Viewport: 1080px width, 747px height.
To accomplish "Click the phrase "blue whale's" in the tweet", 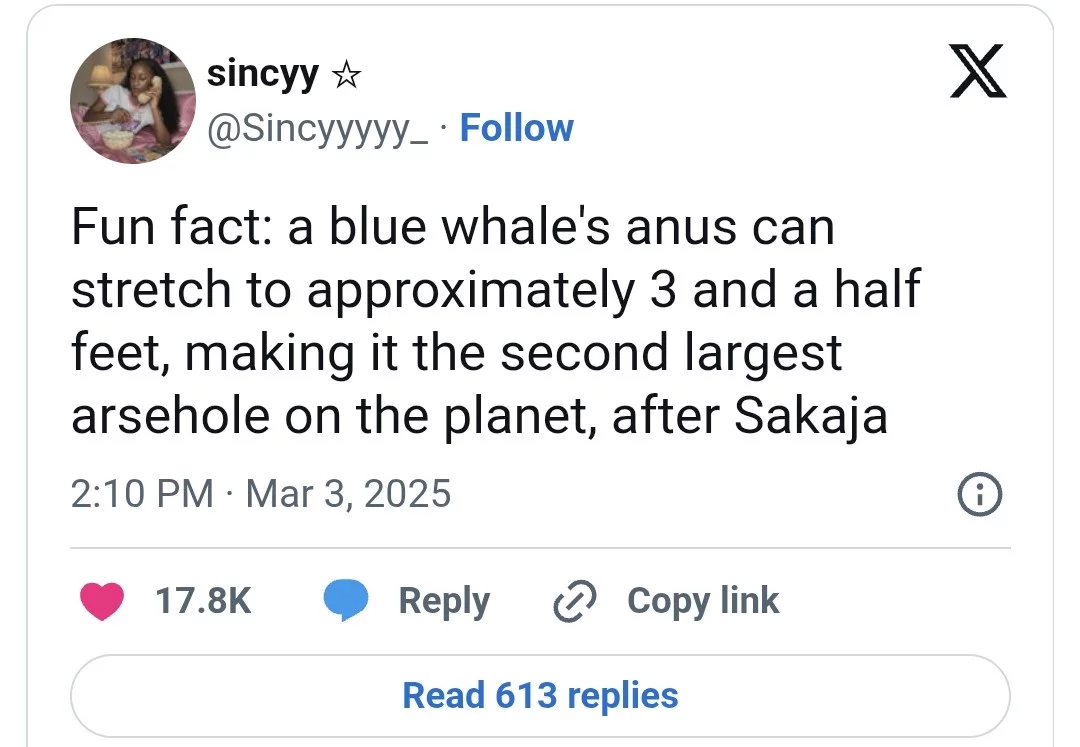I will pyautogui.click(x=453, y=228).
